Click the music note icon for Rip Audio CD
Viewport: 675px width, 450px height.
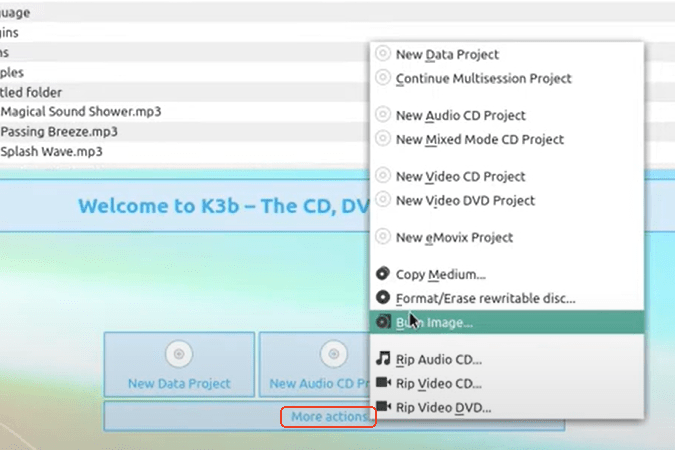coord(383,358)
